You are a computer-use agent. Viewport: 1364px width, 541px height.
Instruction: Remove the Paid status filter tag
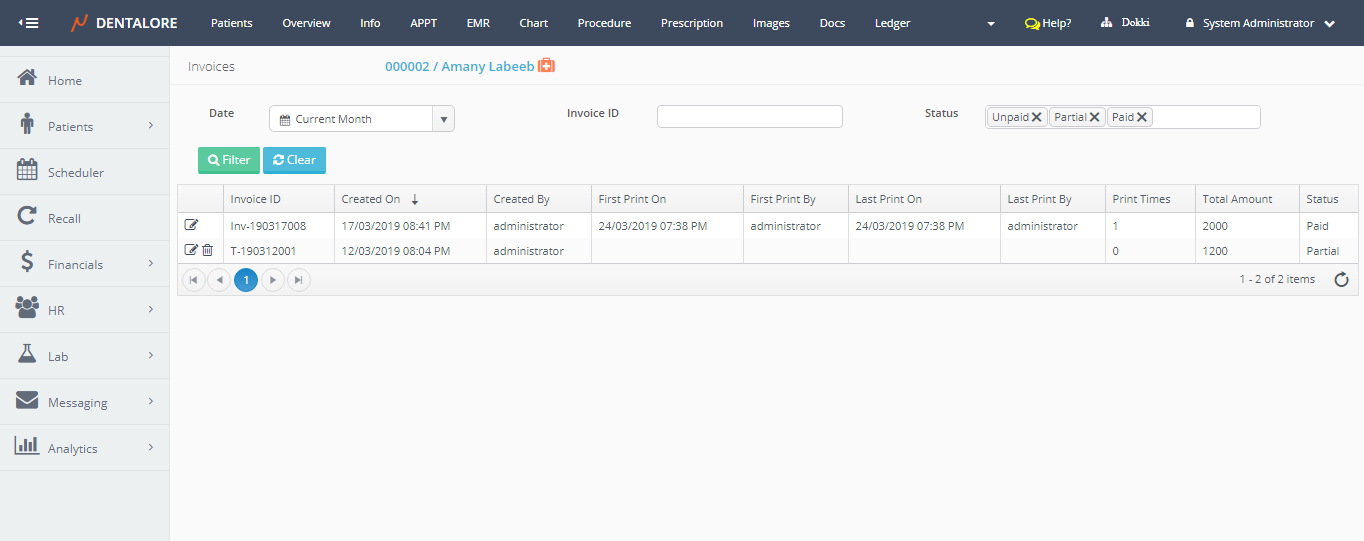[x=1142, y=117]
